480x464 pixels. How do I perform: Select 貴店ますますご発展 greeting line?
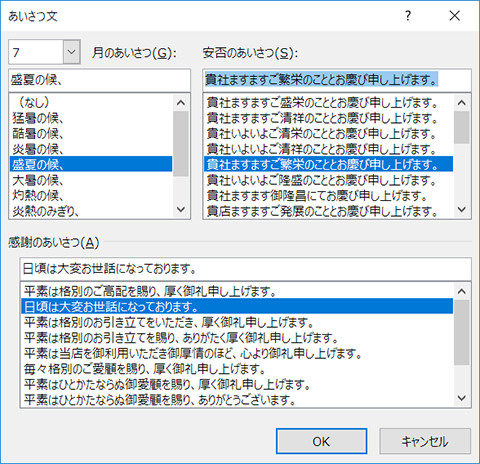(328, 211)
